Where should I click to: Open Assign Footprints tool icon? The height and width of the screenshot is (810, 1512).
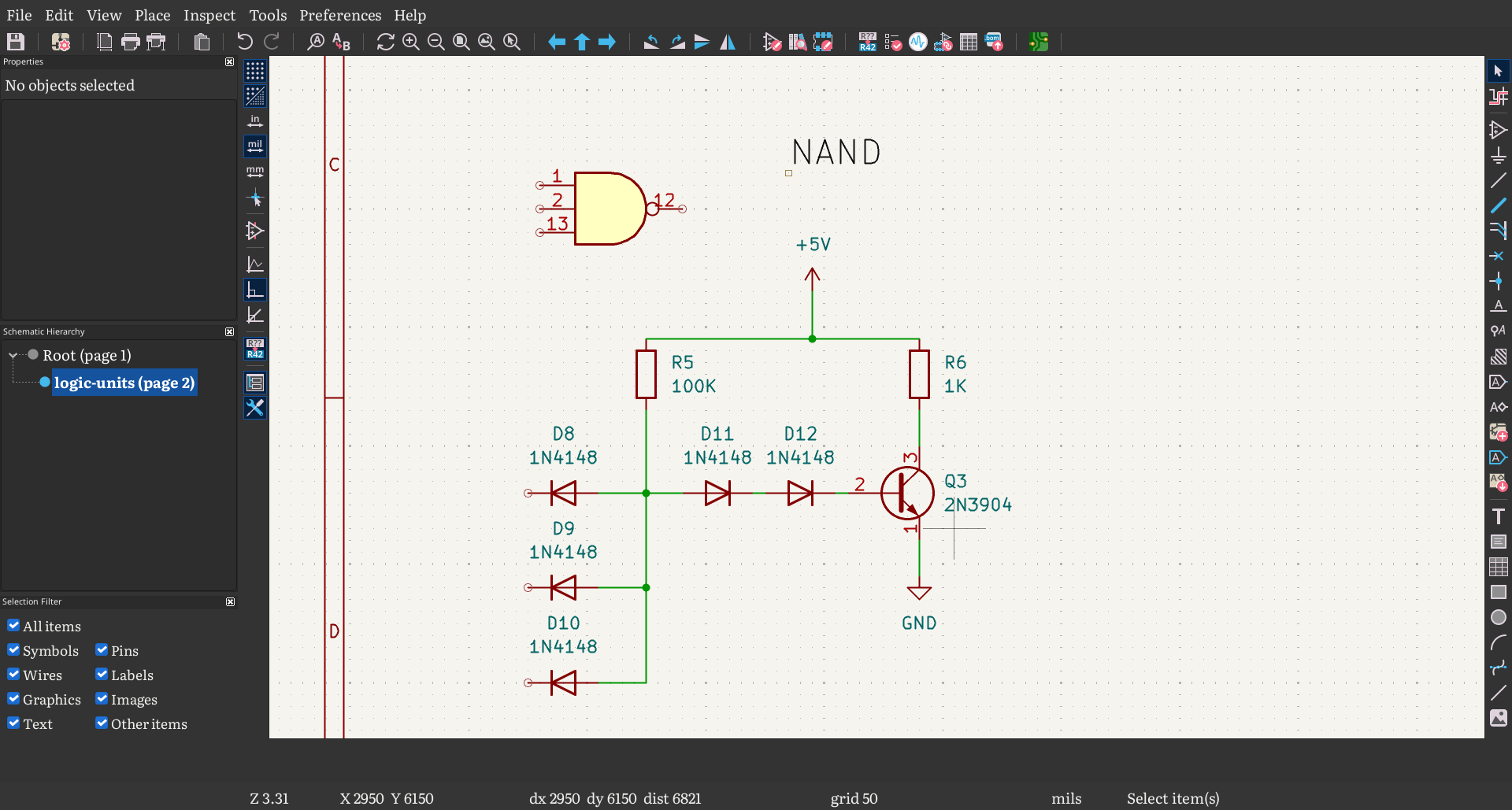(x=943, y=42)
